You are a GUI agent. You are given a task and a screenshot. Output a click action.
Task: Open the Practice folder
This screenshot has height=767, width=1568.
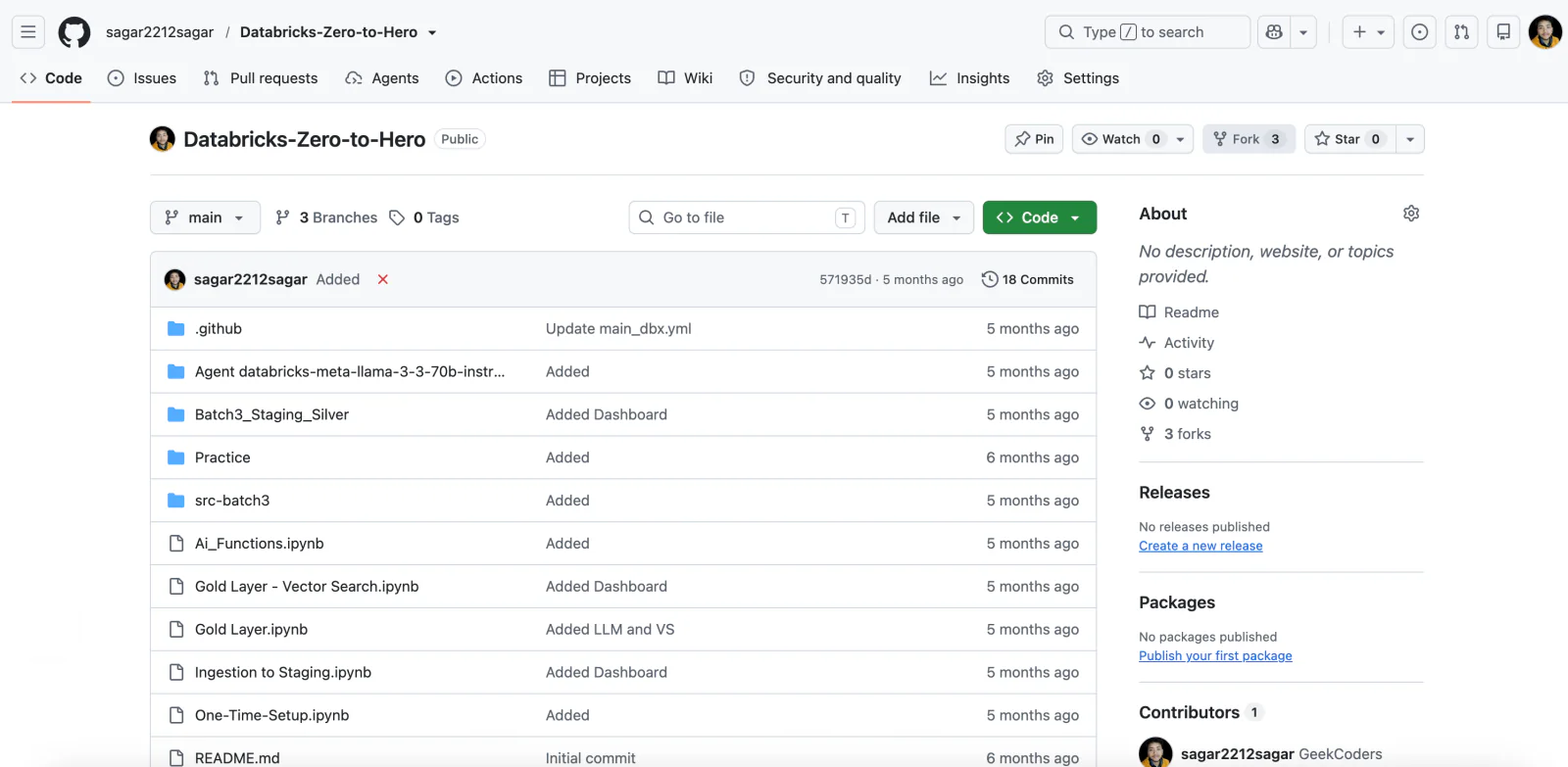click(222, 457)
